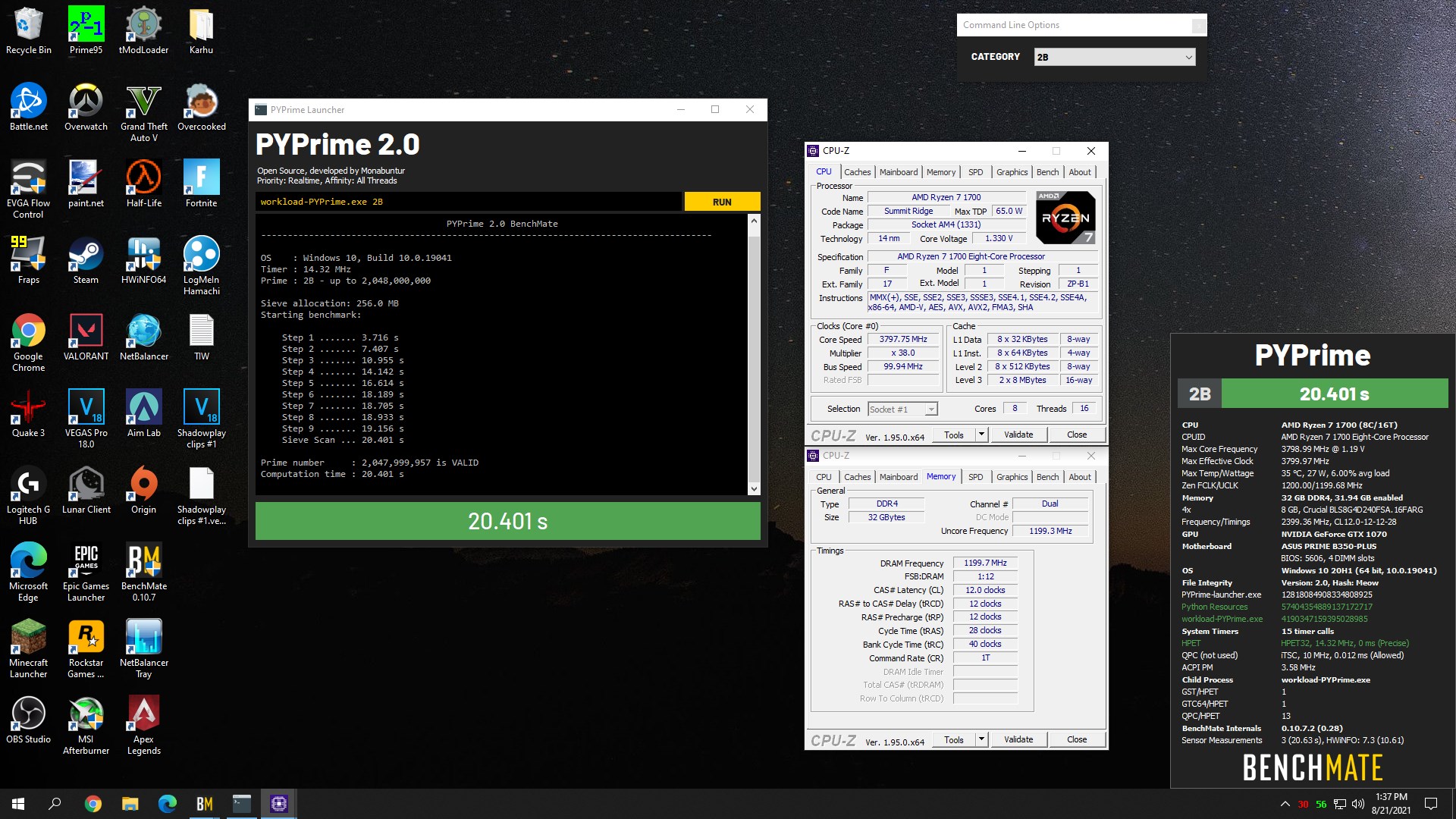
Task: Open OBS Studio desktop icon
Action: 28,720
